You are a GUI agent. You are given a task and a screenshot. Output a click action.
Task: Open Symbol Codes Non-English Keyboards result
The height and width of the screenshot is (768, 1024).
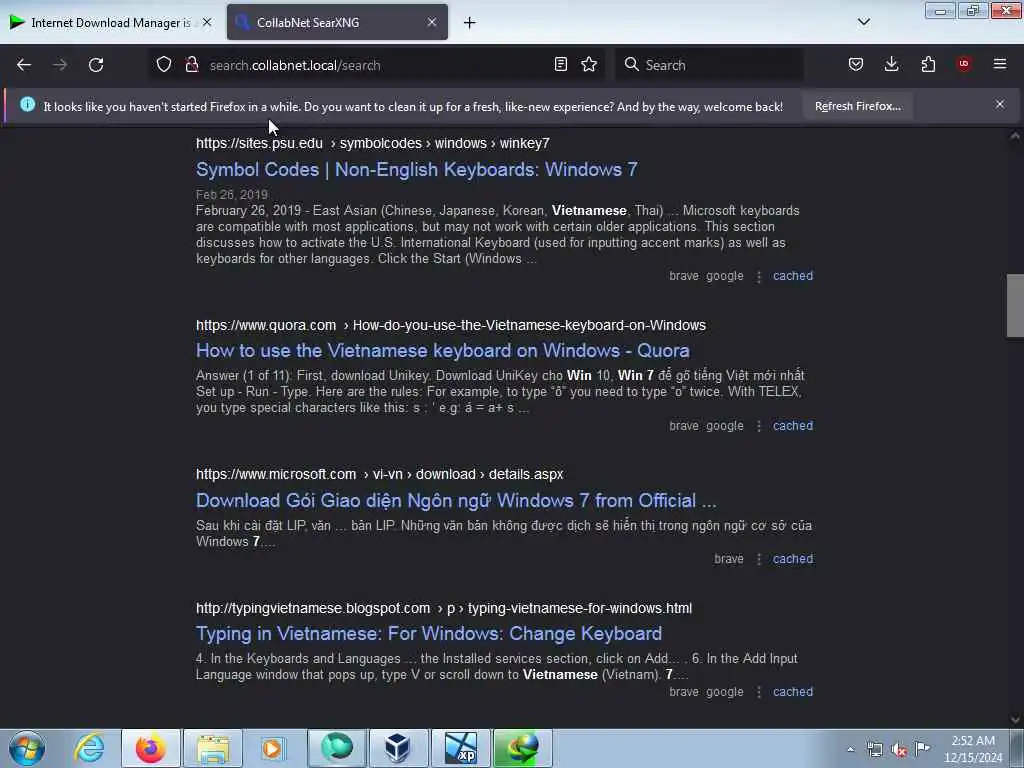coord(417,170)
